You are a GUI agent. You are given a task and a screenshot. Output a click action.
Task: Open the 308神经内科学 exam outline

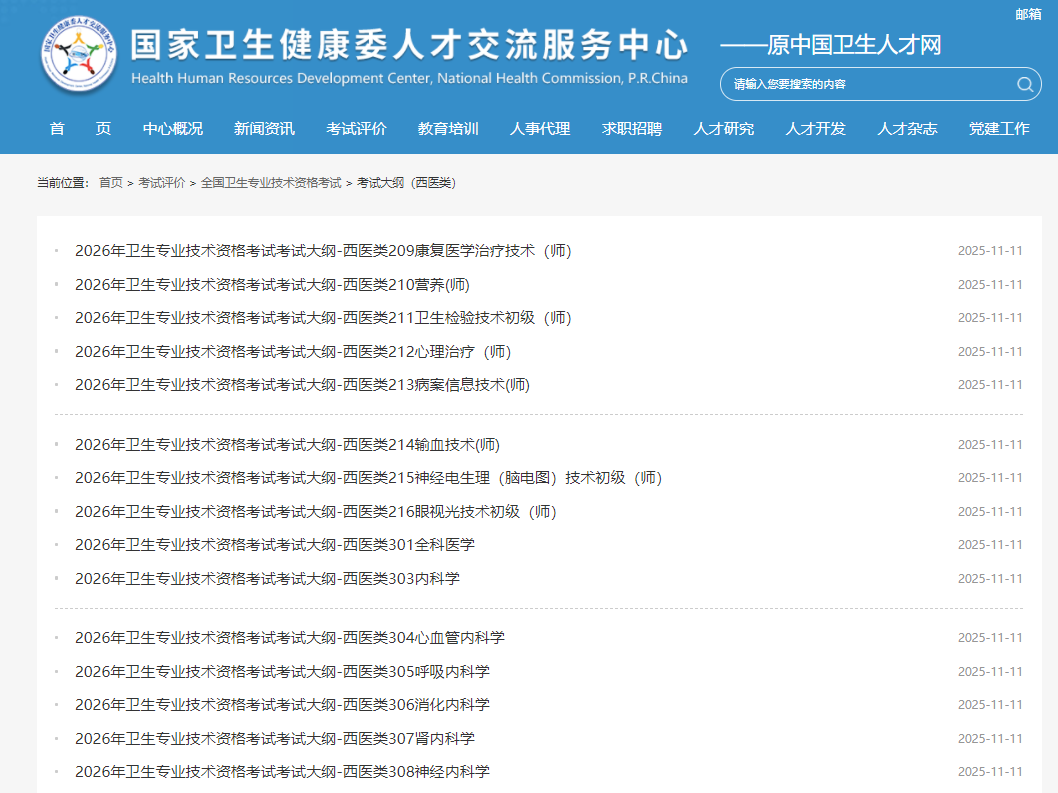tap(282, 772)
